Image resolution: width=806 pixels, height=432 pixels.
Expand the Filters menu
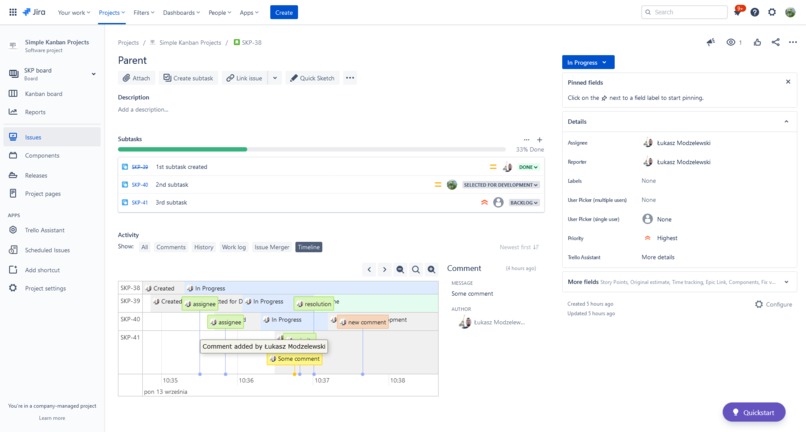[143, 12]
